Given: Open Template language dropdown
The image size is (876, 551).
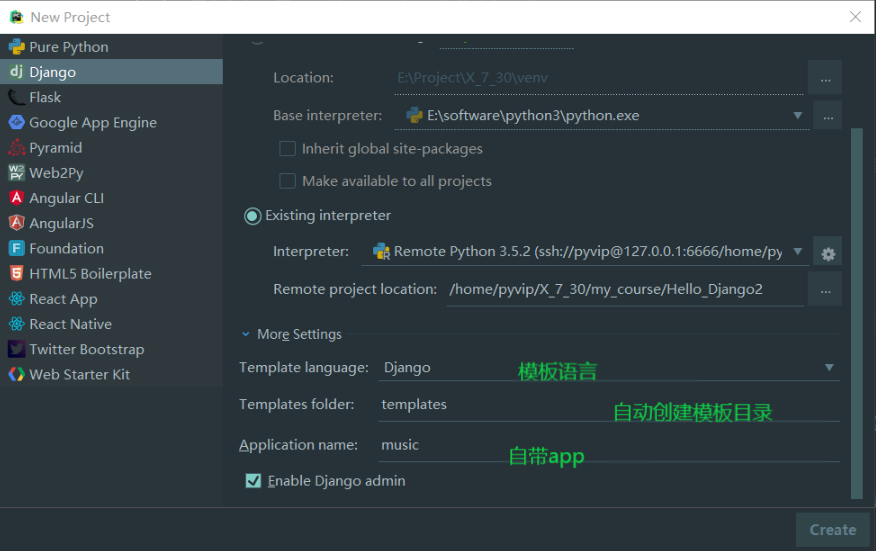Looking at the screenshot, I should (829, 368).
